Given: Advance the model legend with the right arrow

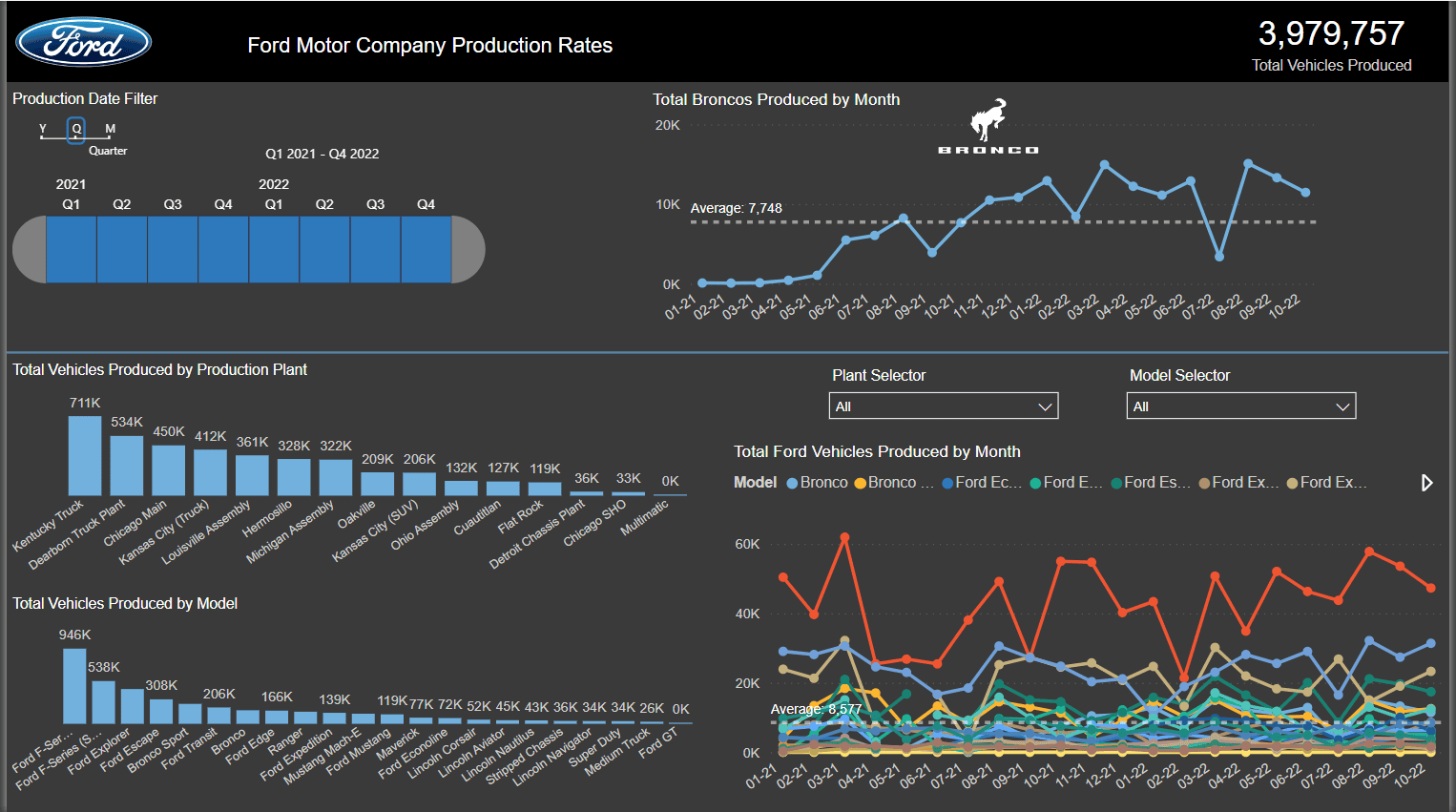Looking at the screenshot, I should tap(1426, 483).
